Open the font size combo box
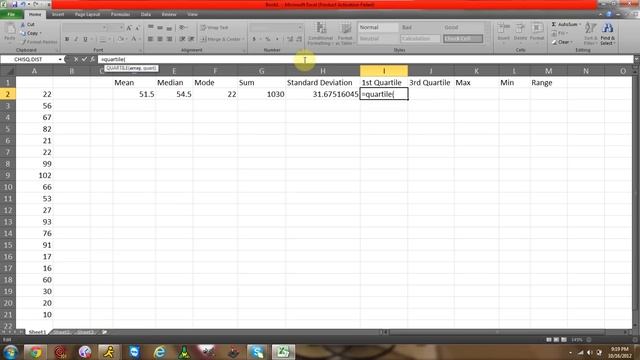Screen dimensions: 640x360 (116, 28)
